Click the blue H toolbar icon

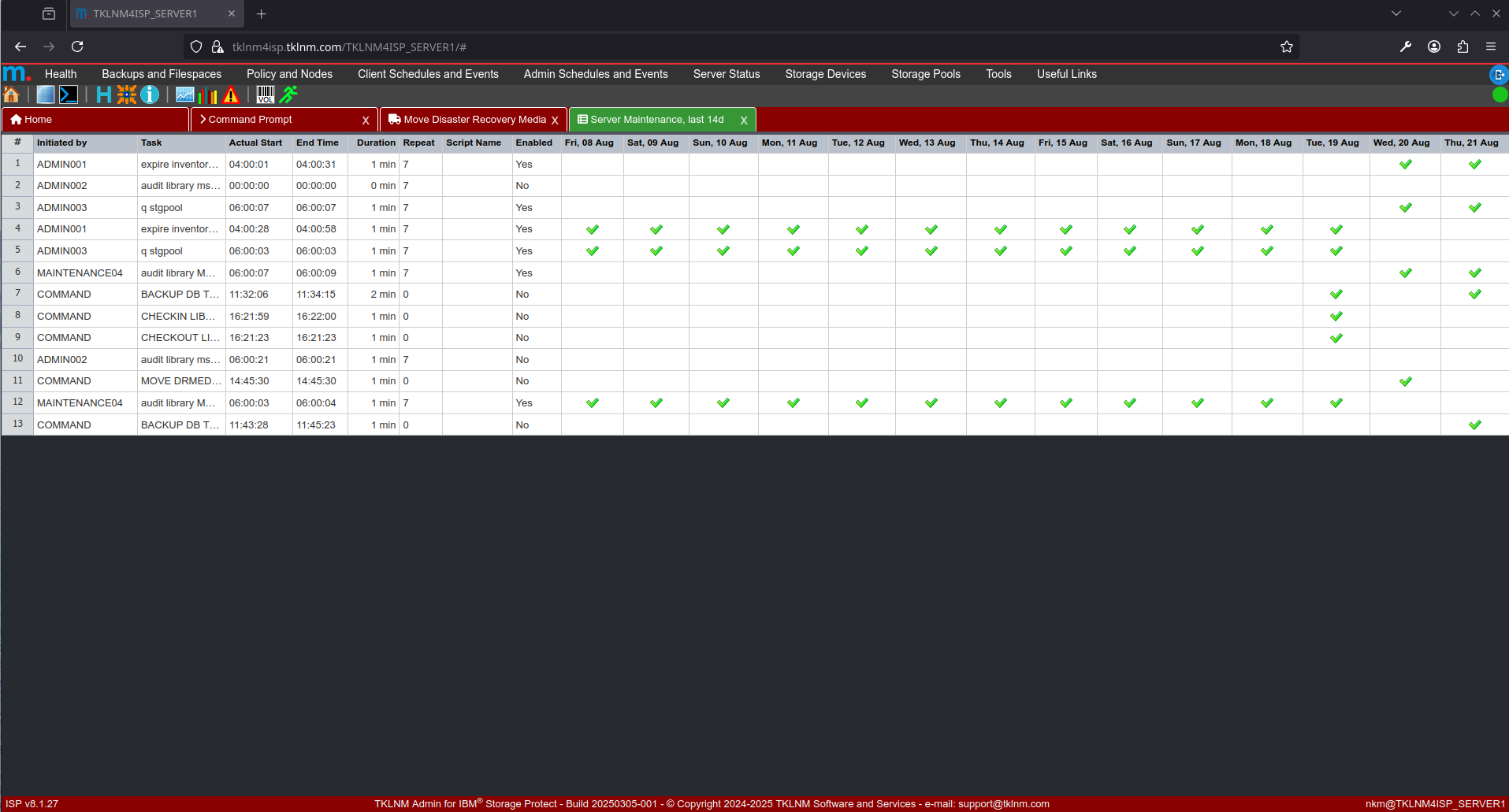coord(103,95)
